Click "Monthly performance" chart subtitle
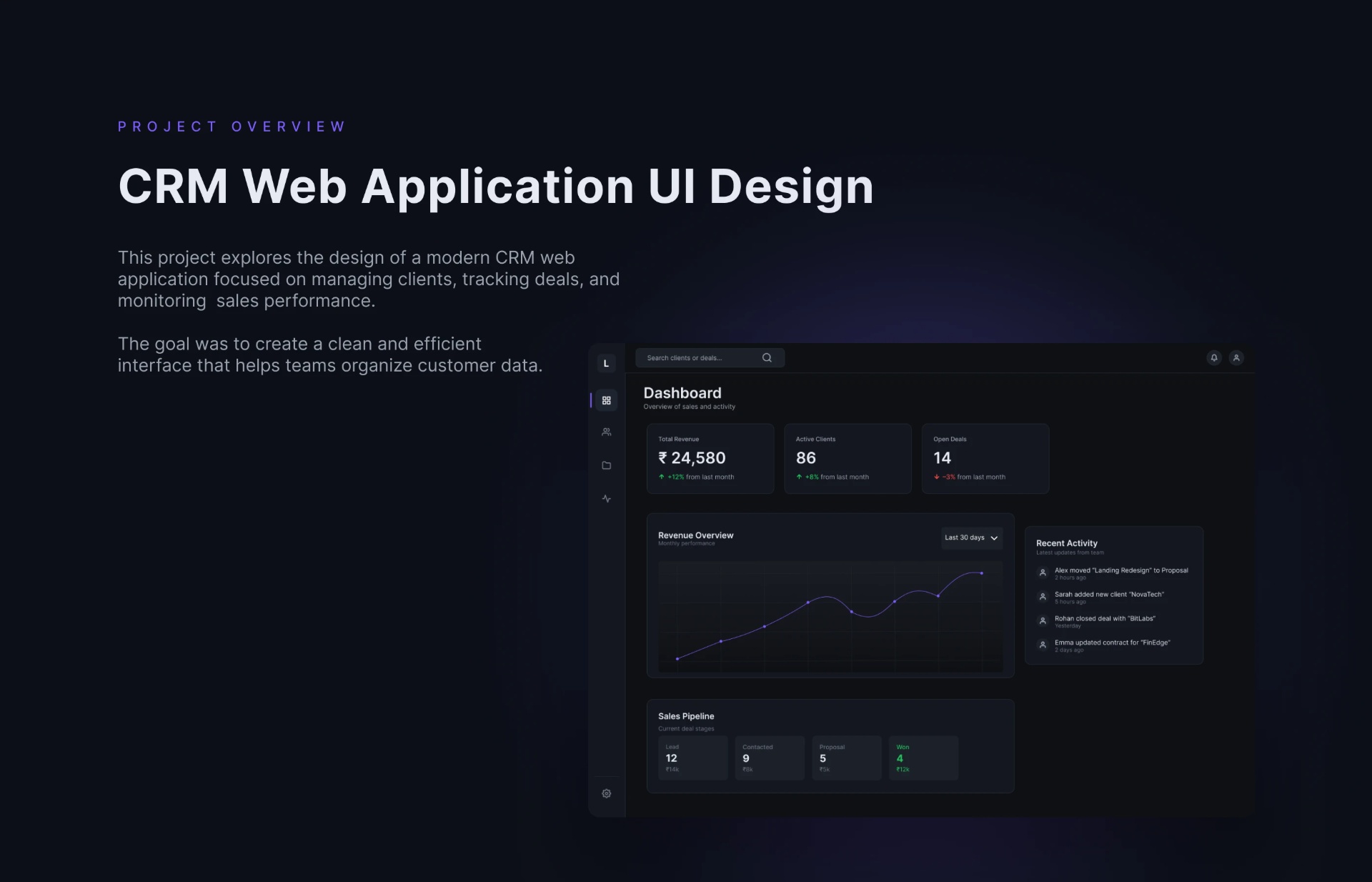 [x=686, y=544]
